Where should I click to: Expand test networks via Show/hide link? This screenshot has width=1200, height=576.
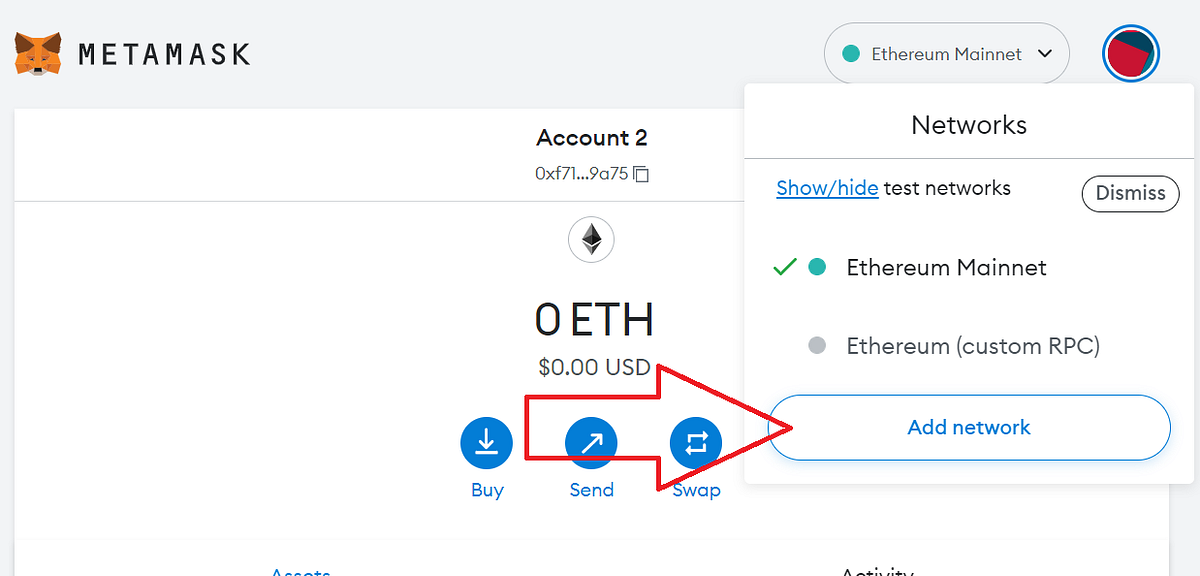[x=827, y=187]
